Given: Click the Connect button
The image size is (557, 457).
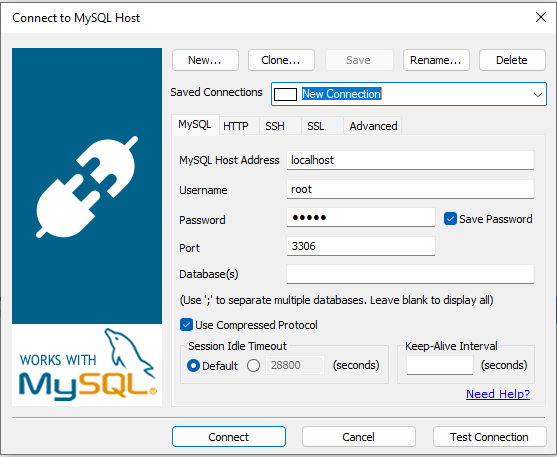Looking at the screenshot, I should (229, 437).
